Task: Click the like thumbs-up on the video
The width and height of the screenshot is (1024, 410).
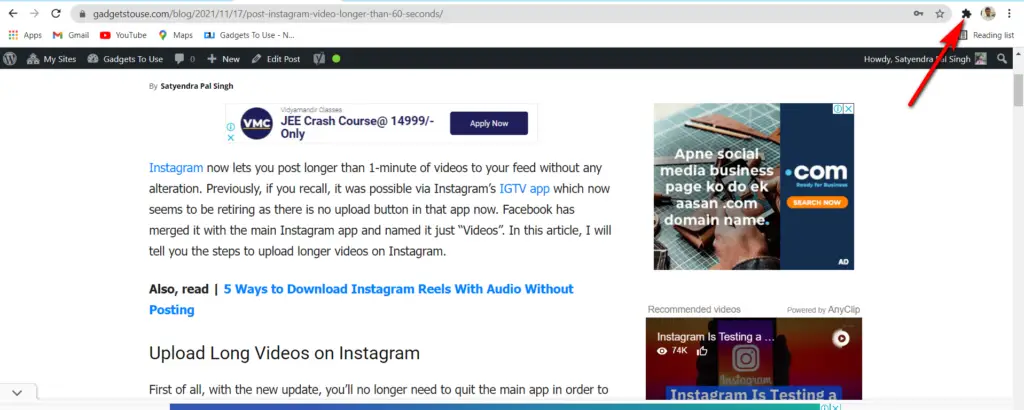Action: coord(702,351)
